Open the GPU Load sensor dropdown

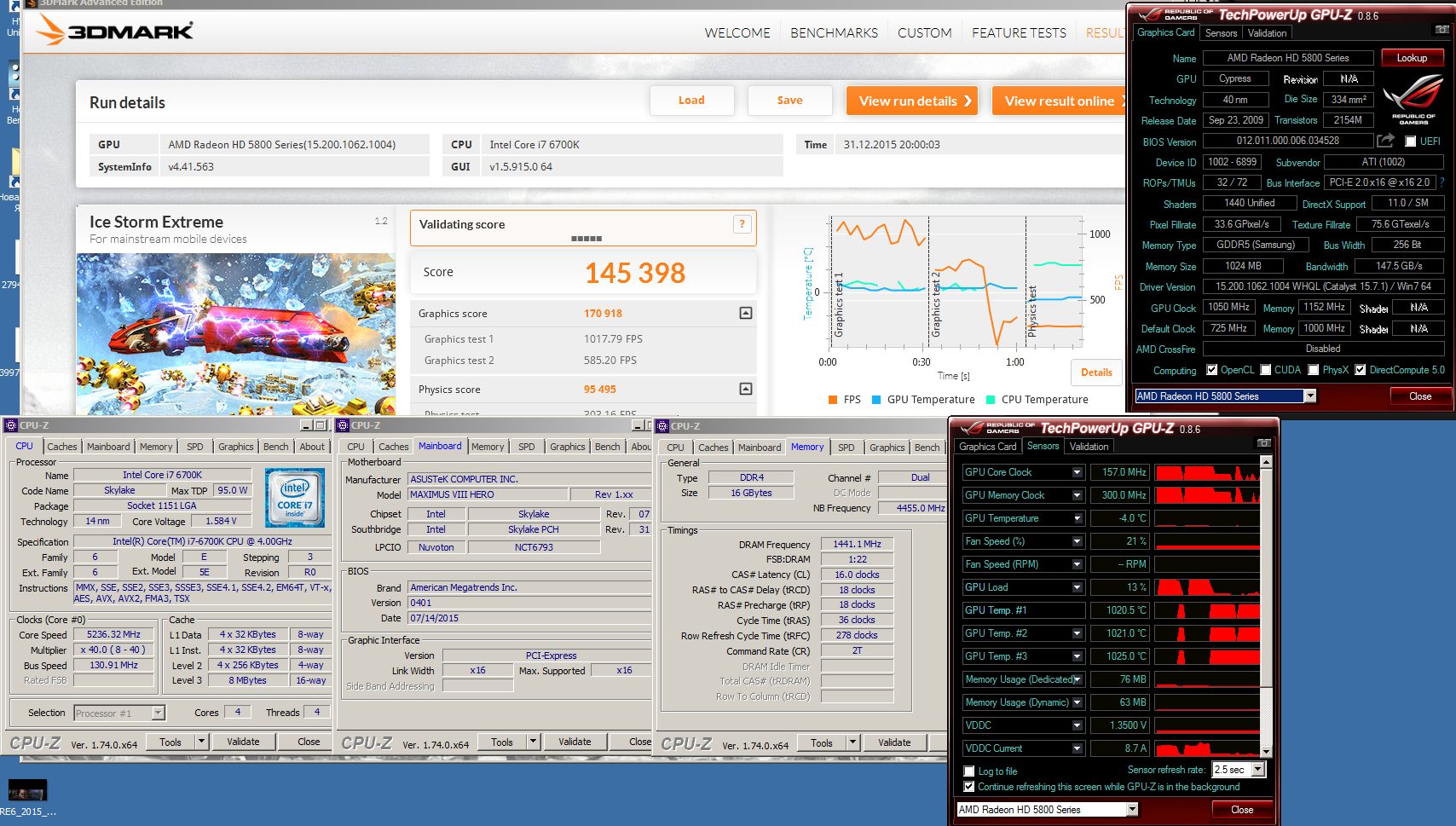coord(1078,587)
